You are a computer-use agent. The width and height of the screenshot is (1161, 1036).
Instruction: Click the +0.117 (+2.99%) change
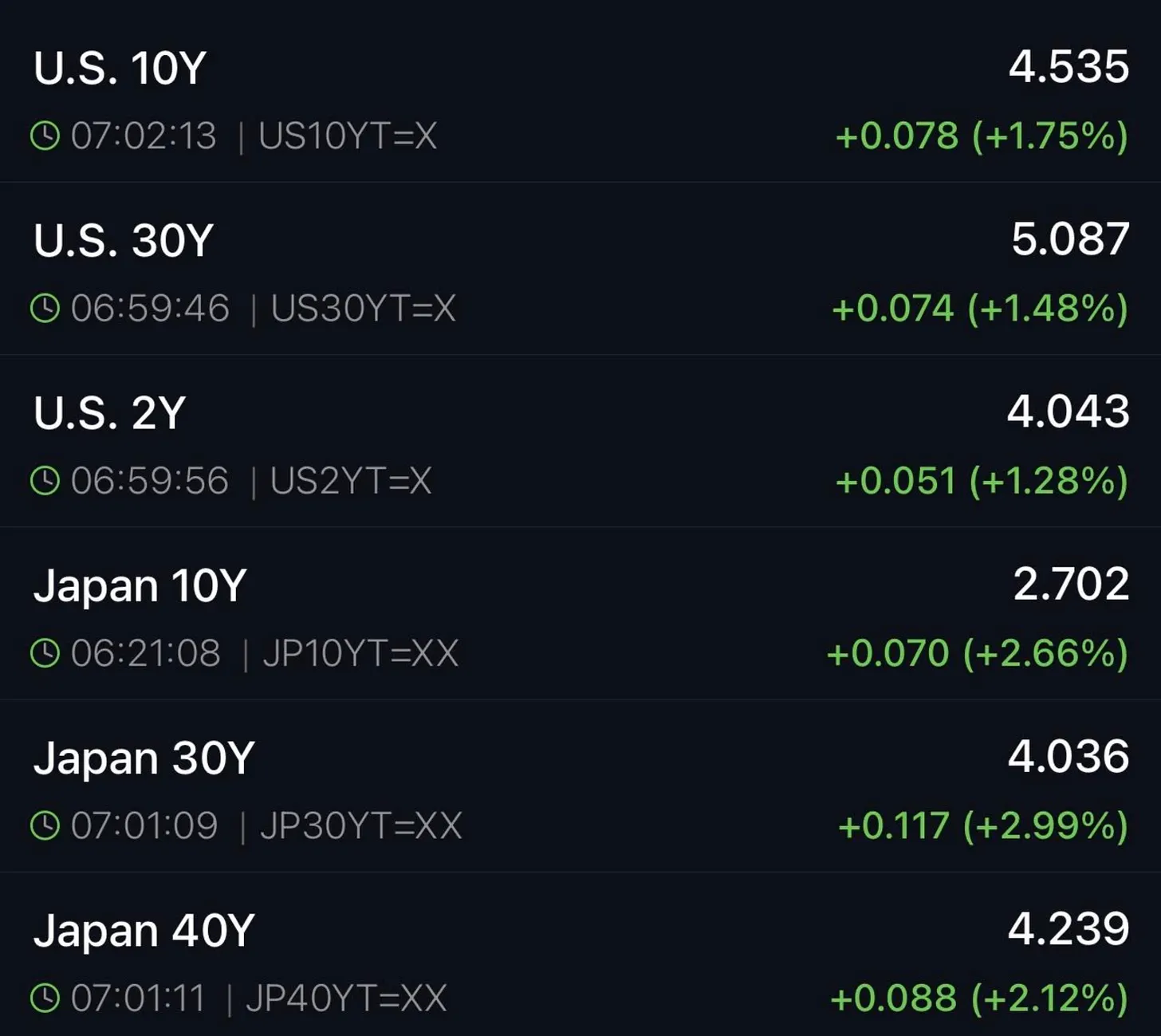pos(983,825)
